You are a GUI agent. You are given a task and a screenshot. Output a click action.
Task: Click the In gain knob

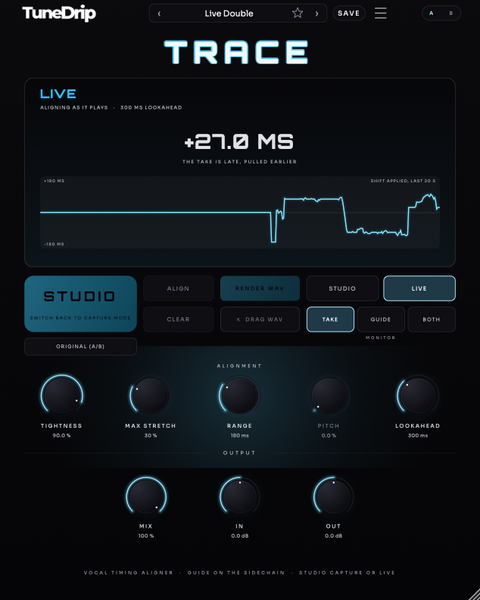pos(239,496)
